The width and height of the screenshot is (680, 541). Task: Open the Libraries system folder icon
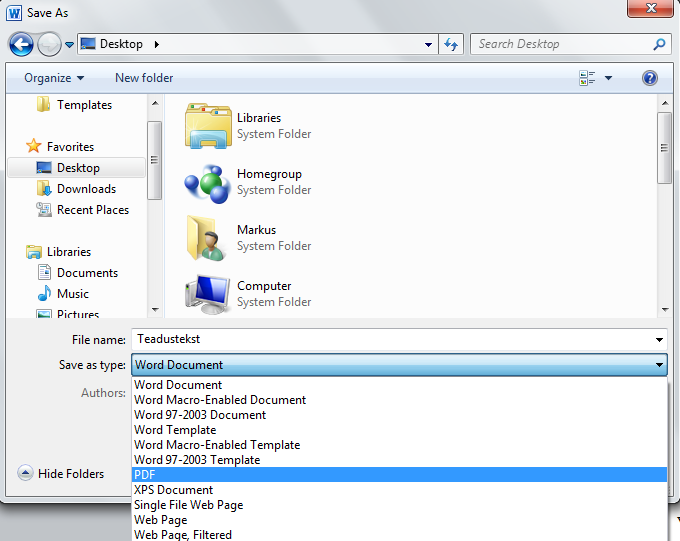pos(208,126)
